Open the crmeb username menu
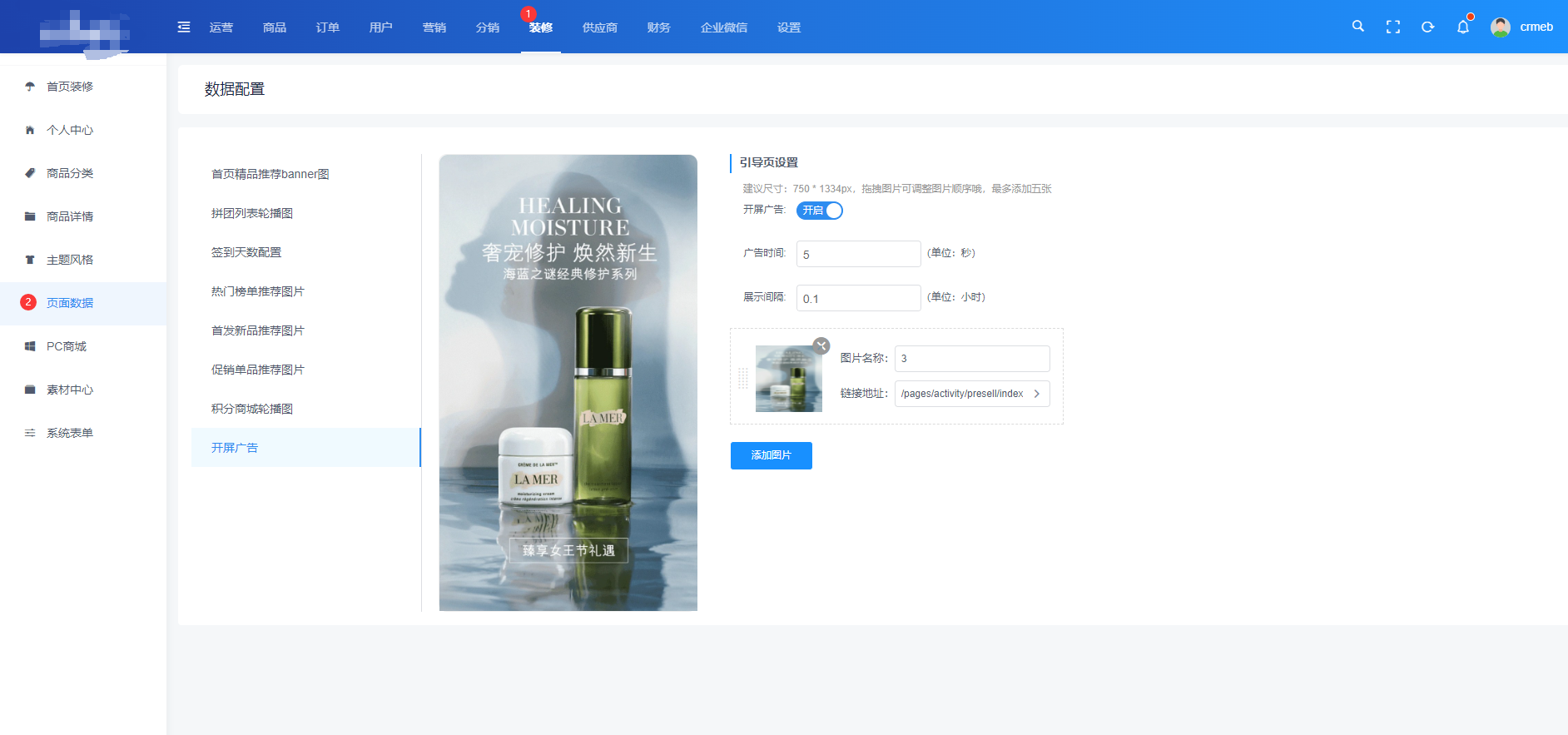 (1536, 27)
